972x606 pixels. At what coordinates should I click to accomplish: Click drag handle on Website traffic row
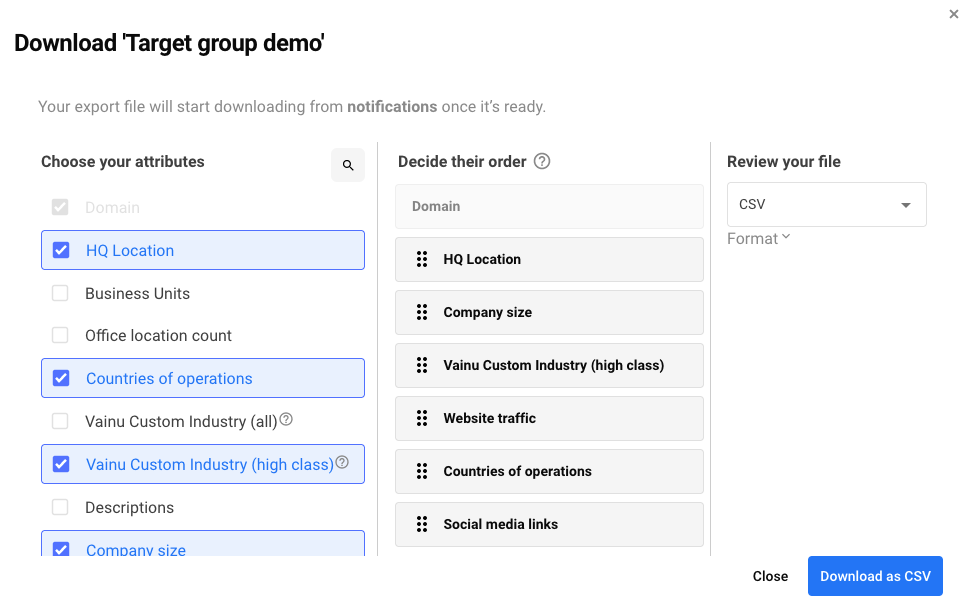(422, 418)
